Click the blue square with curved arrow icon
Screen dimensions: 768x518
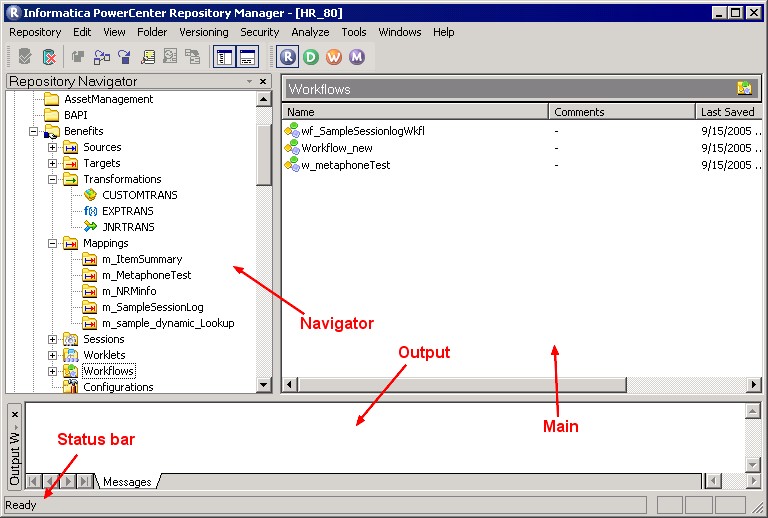(125, 57)
